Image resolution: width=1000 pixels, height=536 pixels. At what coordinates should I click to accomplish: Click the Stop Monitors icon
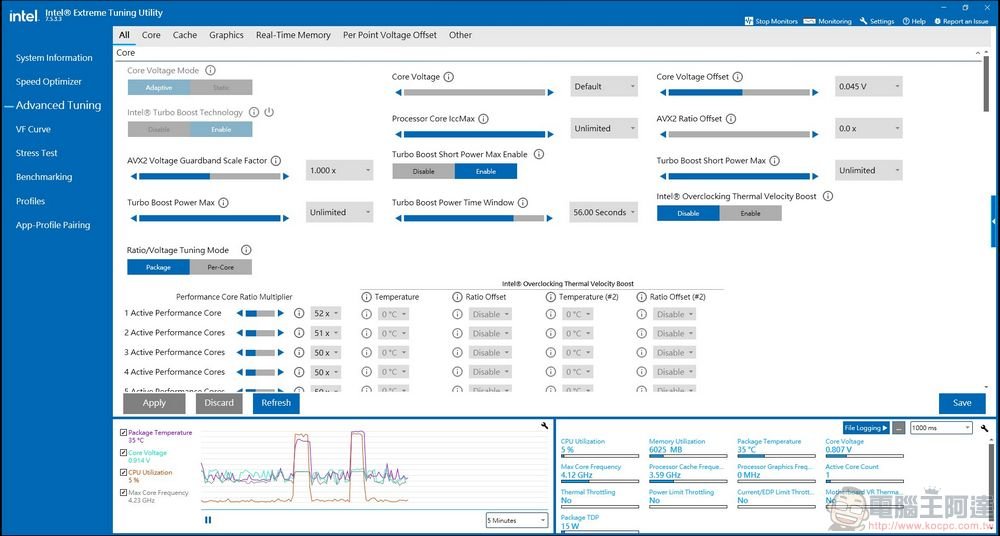point(750,21)
